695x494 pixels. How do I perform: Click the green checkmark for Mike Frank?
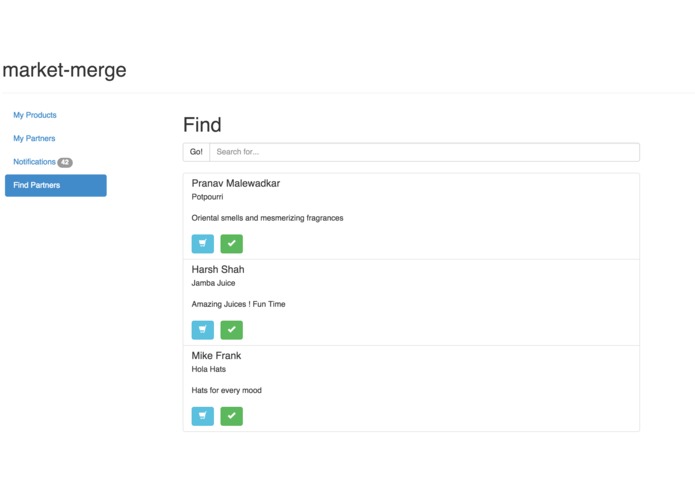(231, 416)
